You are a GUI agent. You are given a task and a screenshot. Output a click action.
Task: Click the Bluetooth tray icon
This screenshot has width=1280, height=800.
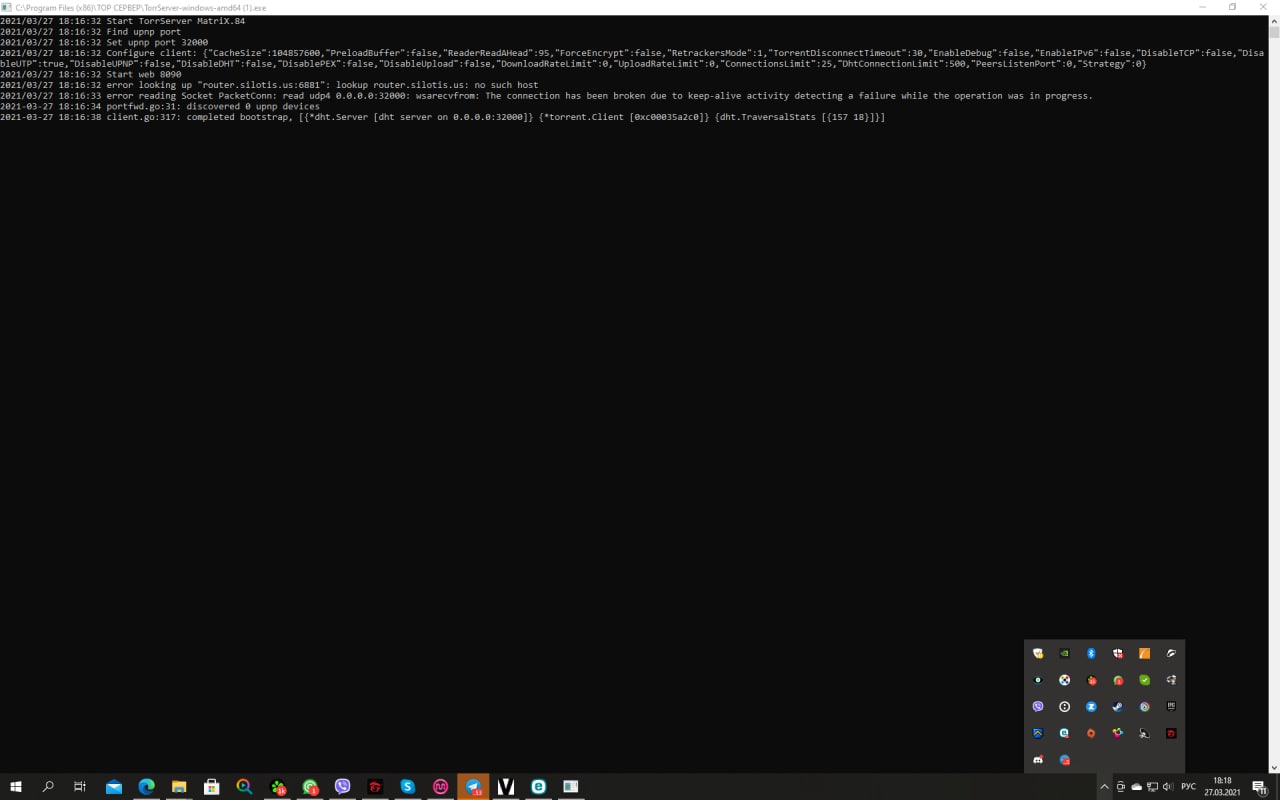pos(1091,653)
